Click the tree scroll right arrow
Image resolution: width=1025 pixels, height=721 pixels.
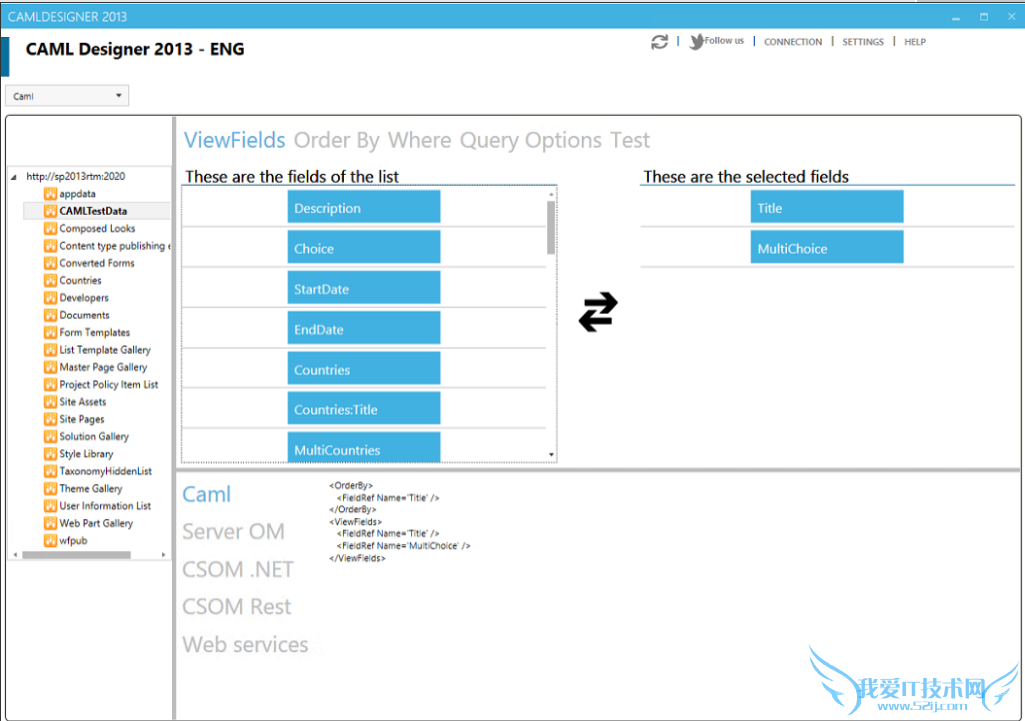(163, 555)
